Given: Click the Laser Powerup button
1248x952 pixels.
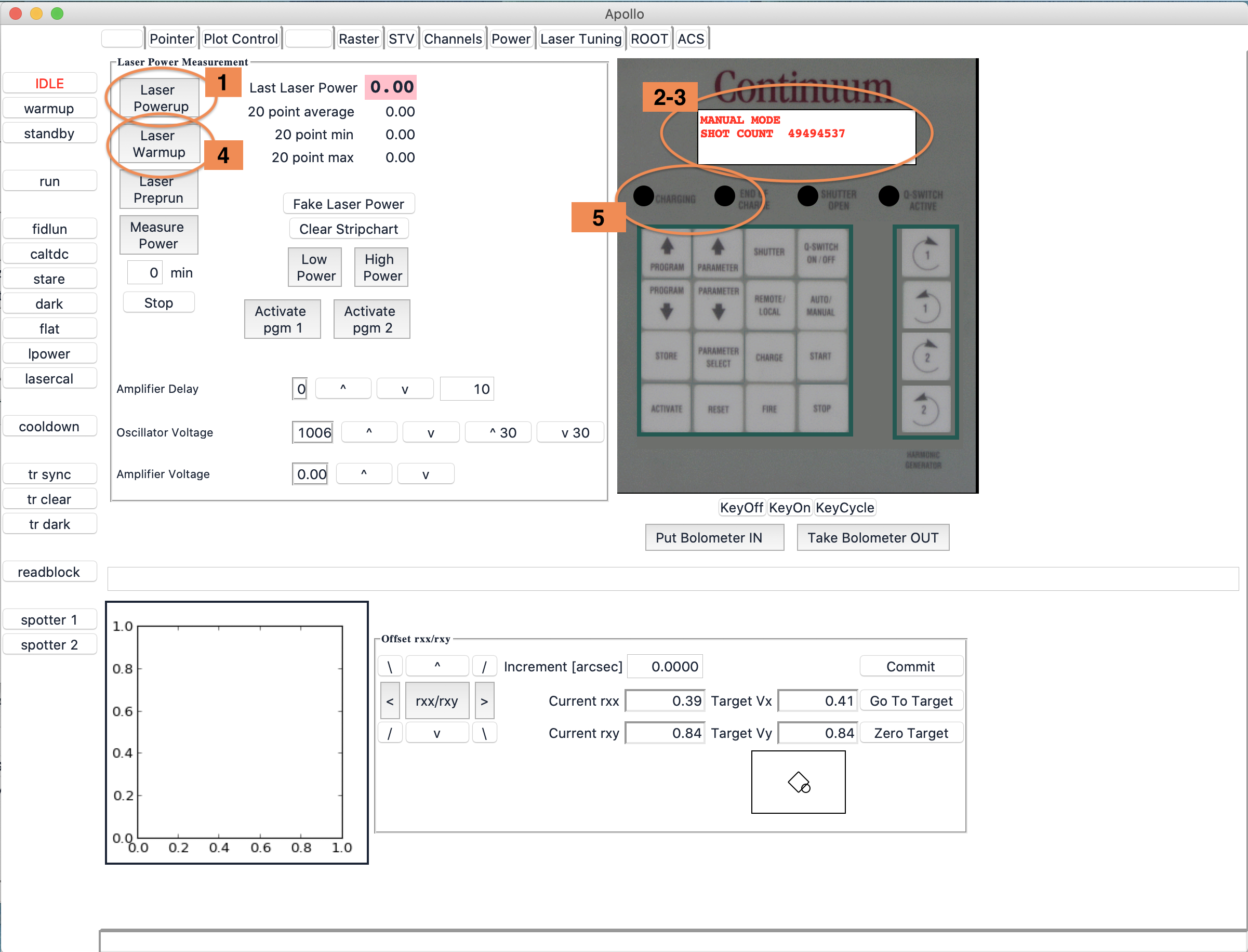Looking at the screenshot, I should pyautogui.click(x=159, y=98).
